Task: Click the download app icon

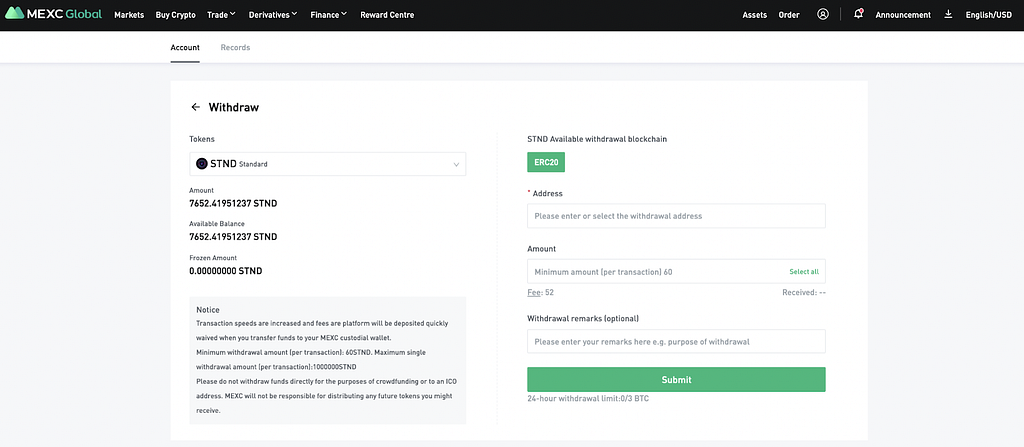Action: tap(948, 14)
